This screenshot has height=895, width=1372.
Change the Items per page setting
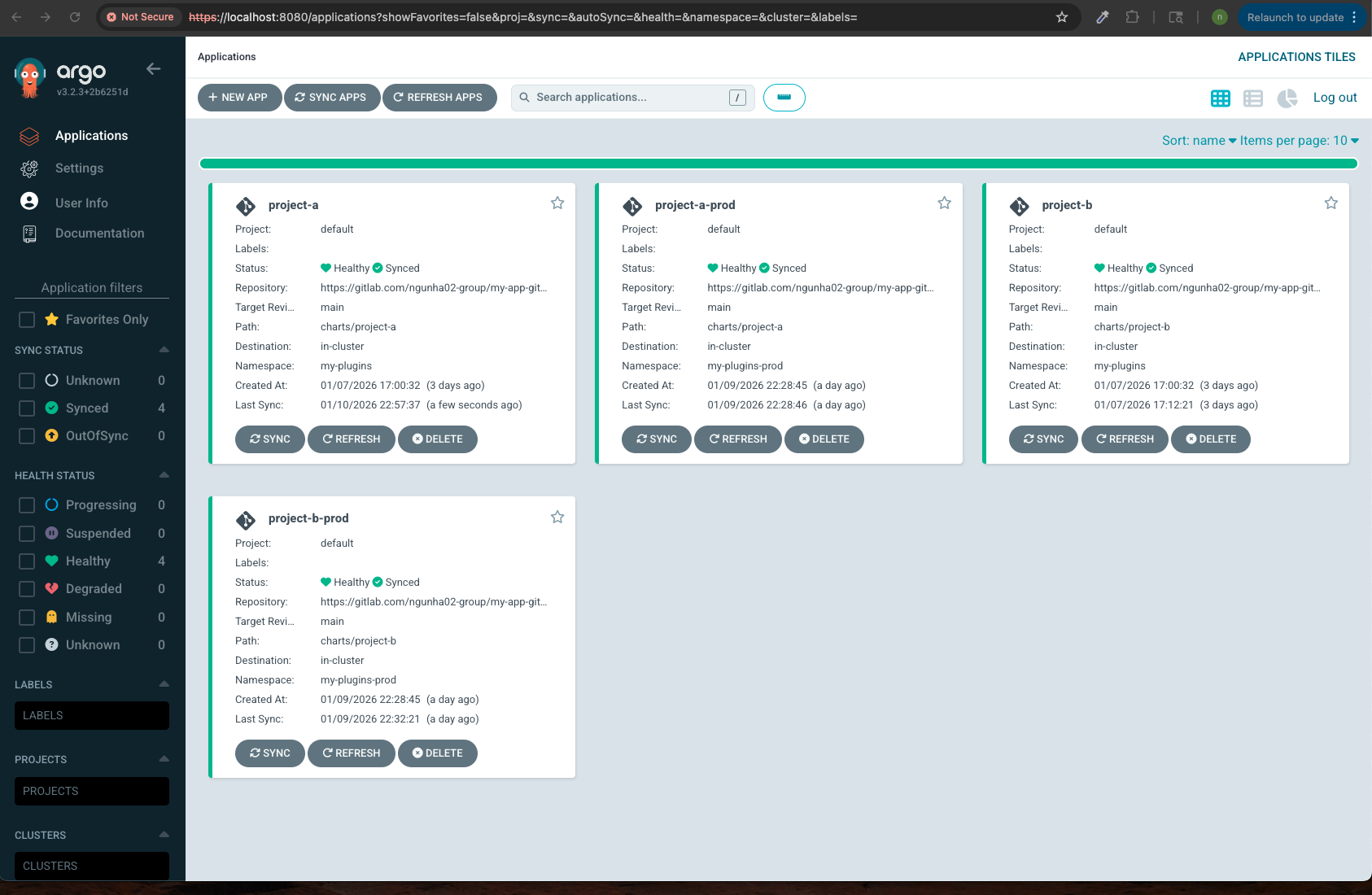coord(1299,141)
